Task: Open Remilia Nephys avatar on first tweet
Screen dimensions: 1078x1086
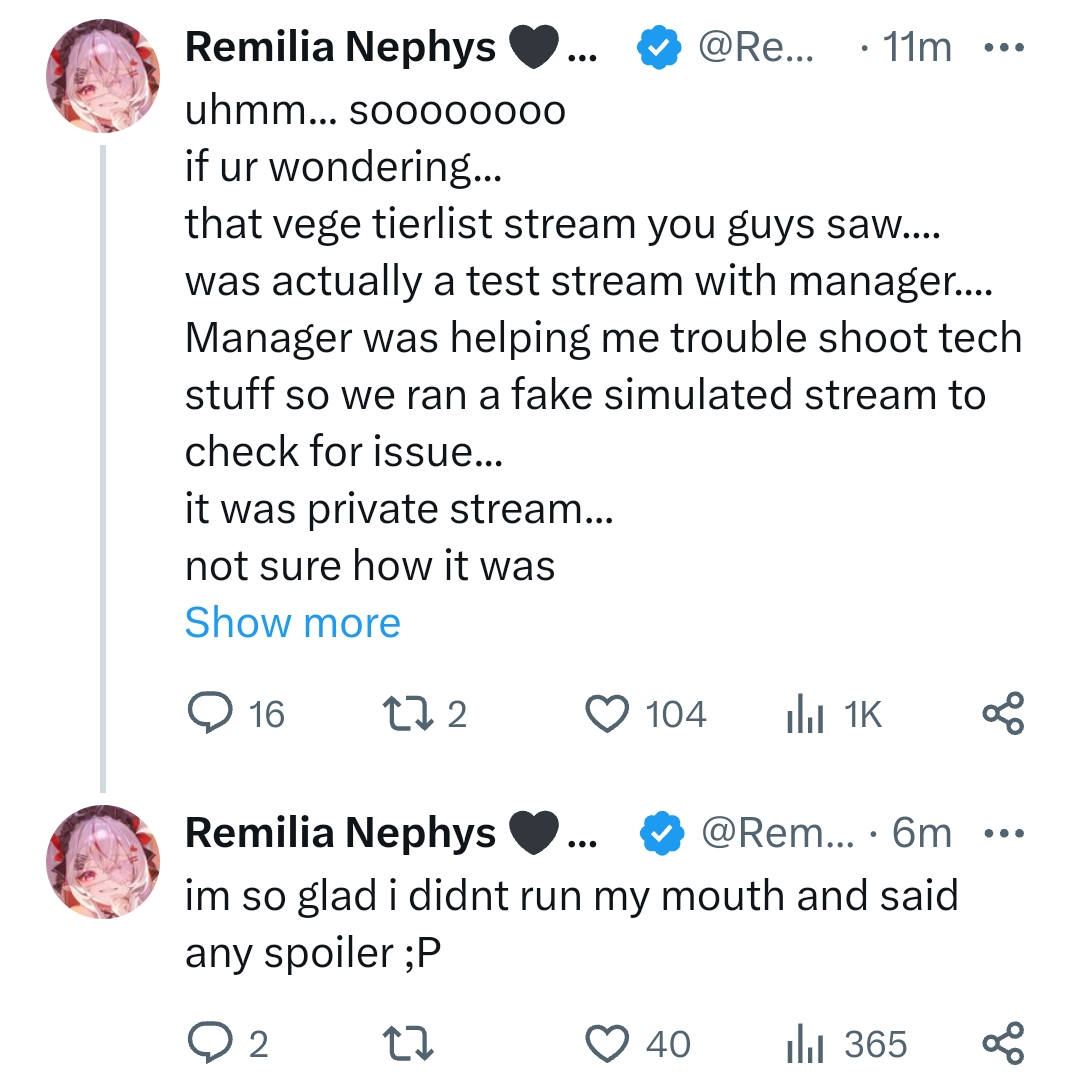Action: coord(103,76)
